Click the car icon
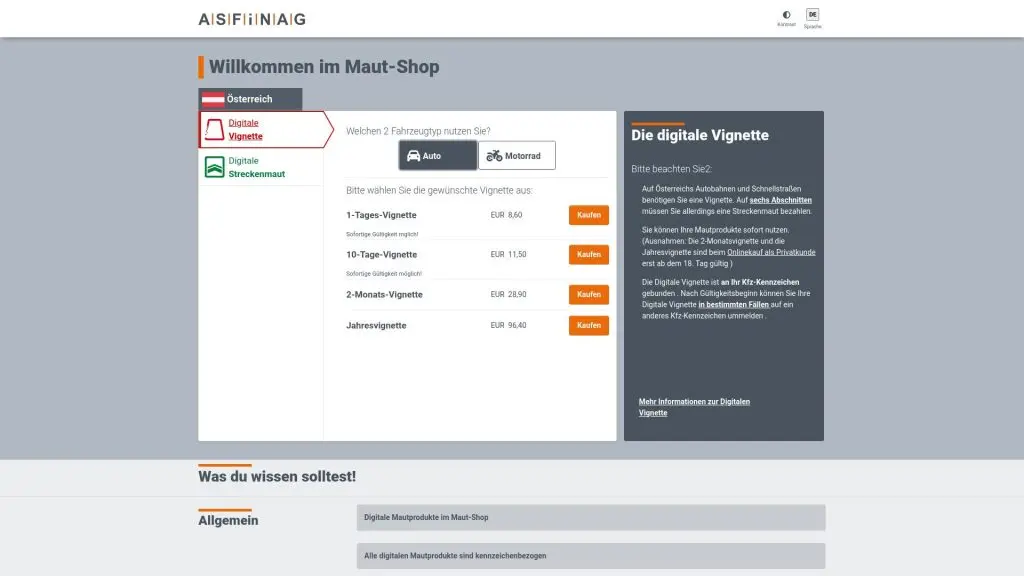This screenshot has height=576, width=1024. pos(413,156)
